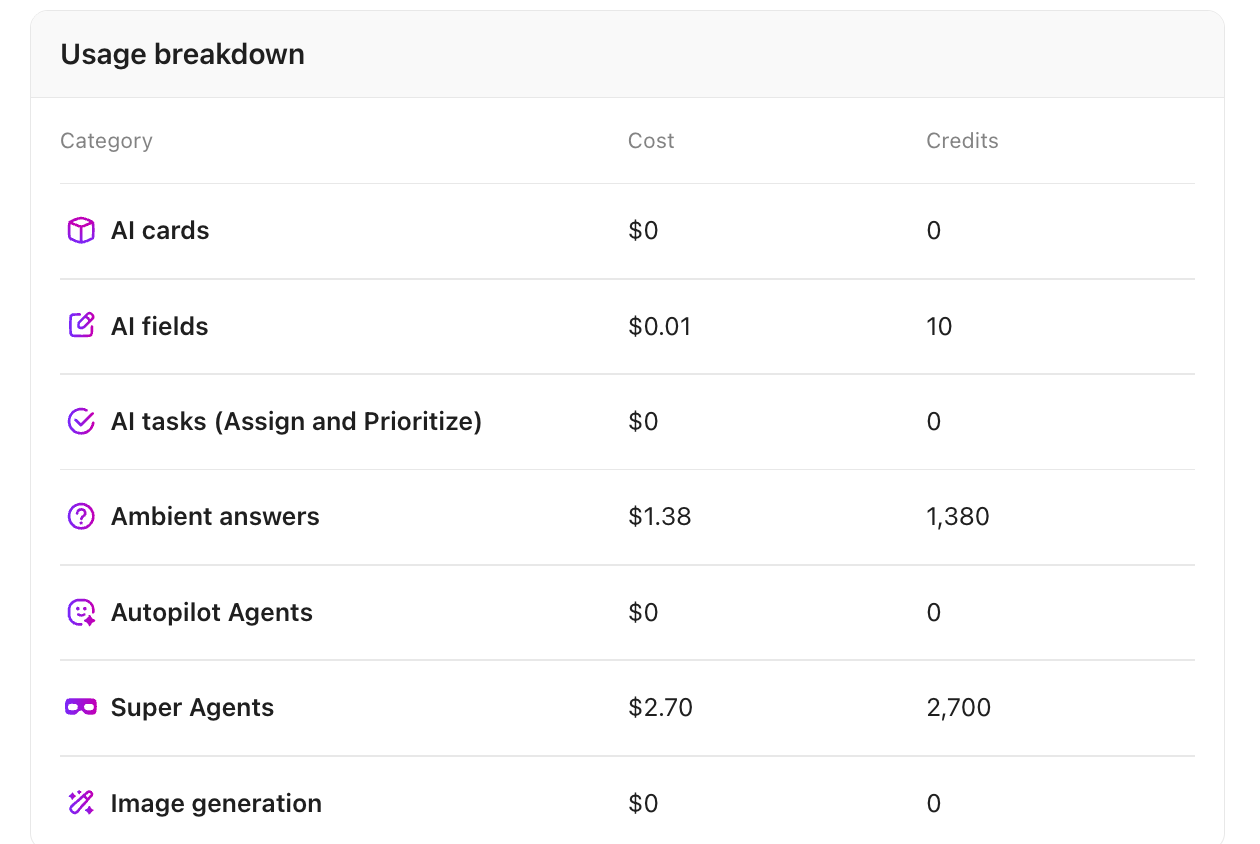Open the Ambient answers question mark icon
The width and height of the screenshot is (1260, 844).
(x=80, y=516)
